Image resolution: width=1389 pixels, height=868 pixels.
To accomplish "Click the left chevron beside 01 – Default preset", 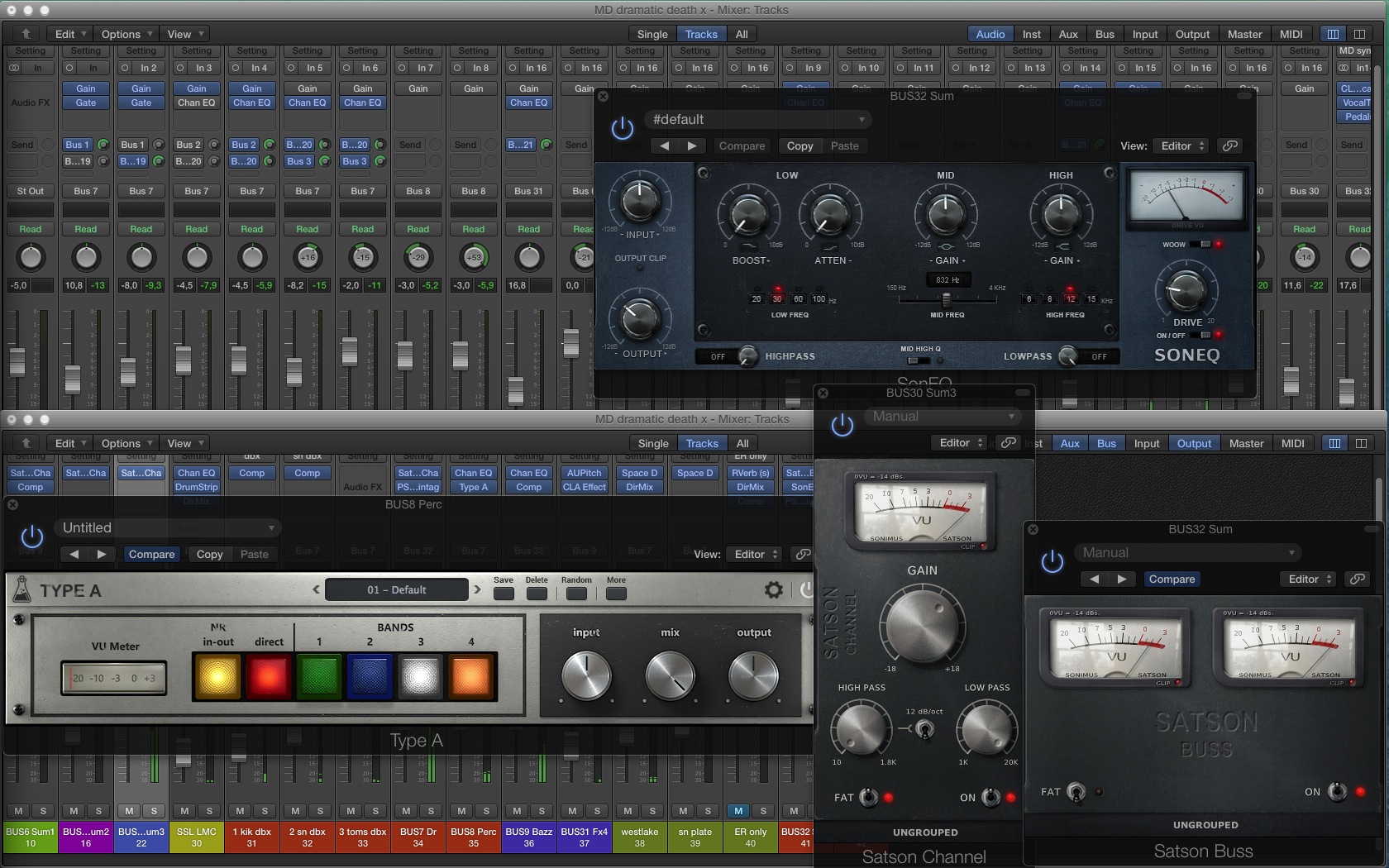I will coord(316,590).
